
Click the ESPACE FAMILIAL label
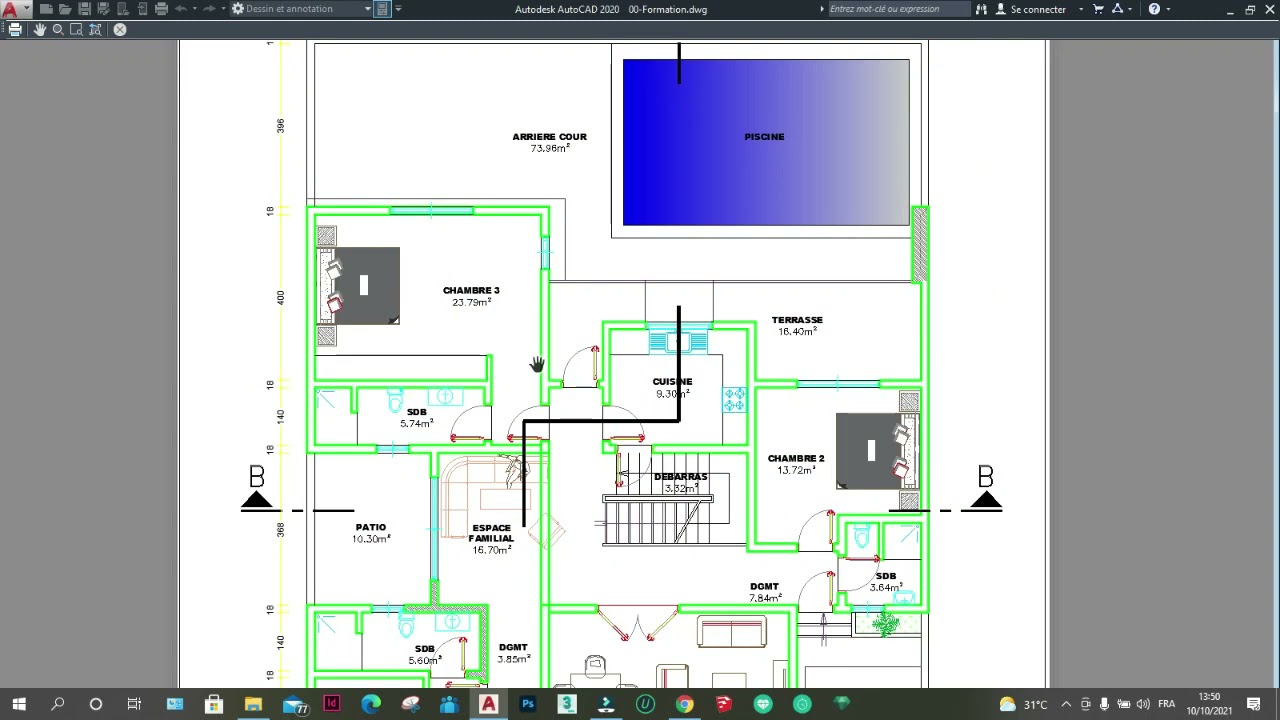coord(491,533)
